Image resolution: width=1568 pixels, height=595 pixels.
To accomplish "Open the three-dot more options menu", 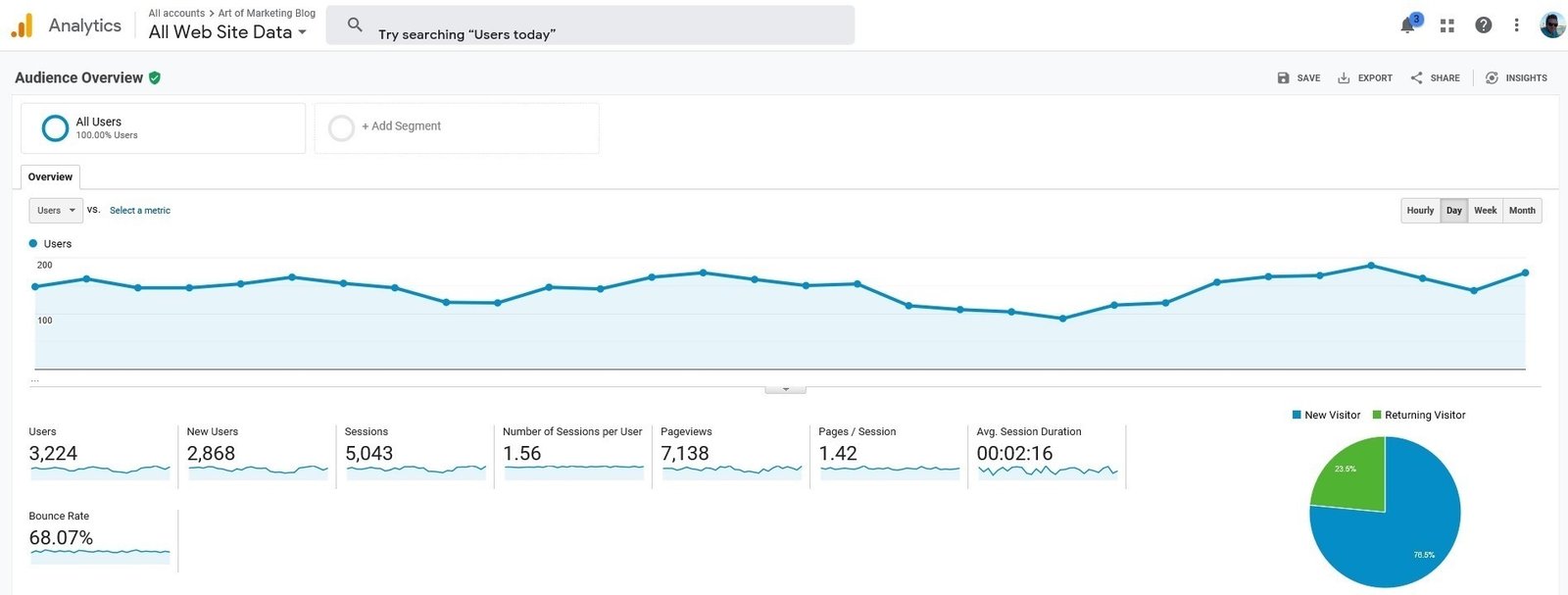I will point(1516,25).
